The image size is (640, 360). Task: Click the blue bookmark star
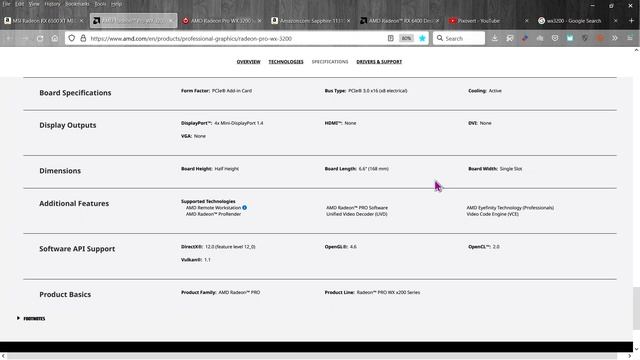pyautogui.click(x=422, y=38)
